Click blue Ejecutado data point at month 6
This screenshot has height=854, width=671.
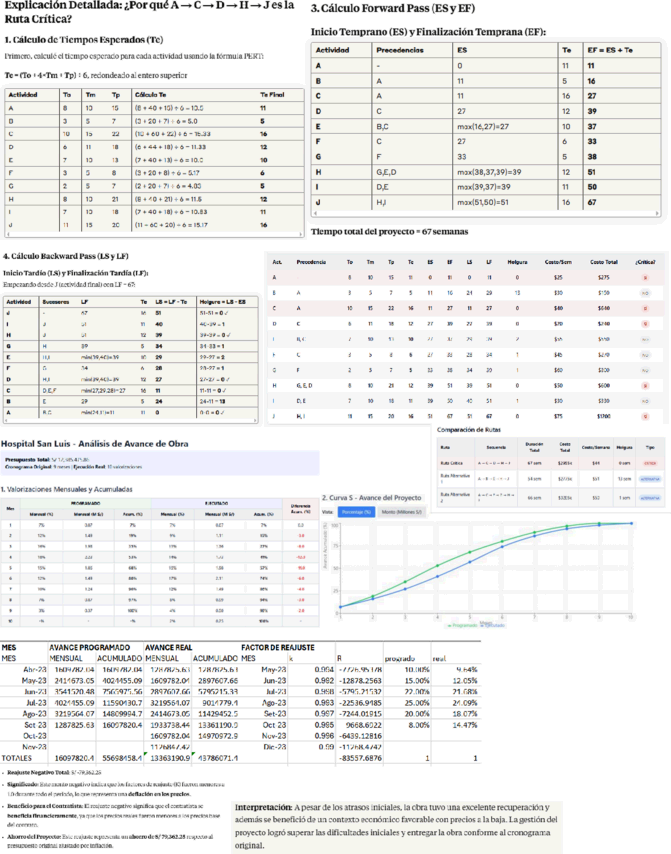(x=502, y=546)
